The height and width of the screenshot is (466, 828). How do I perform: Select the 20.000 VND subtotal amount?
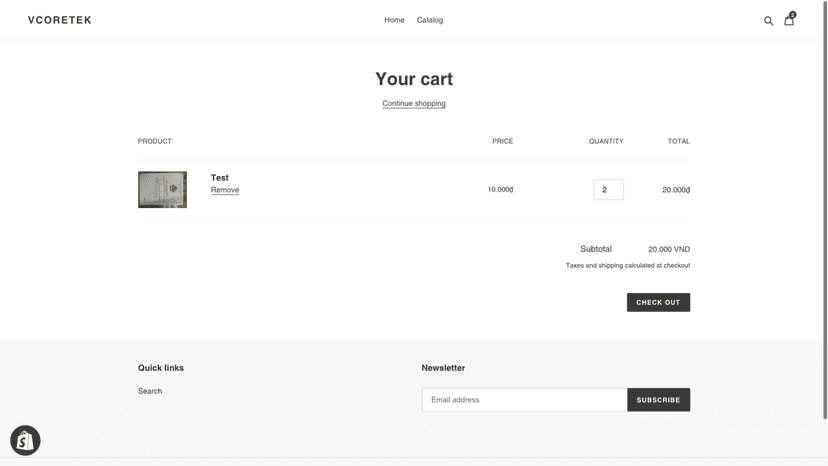pyautogui.click(x=669, y=249)
